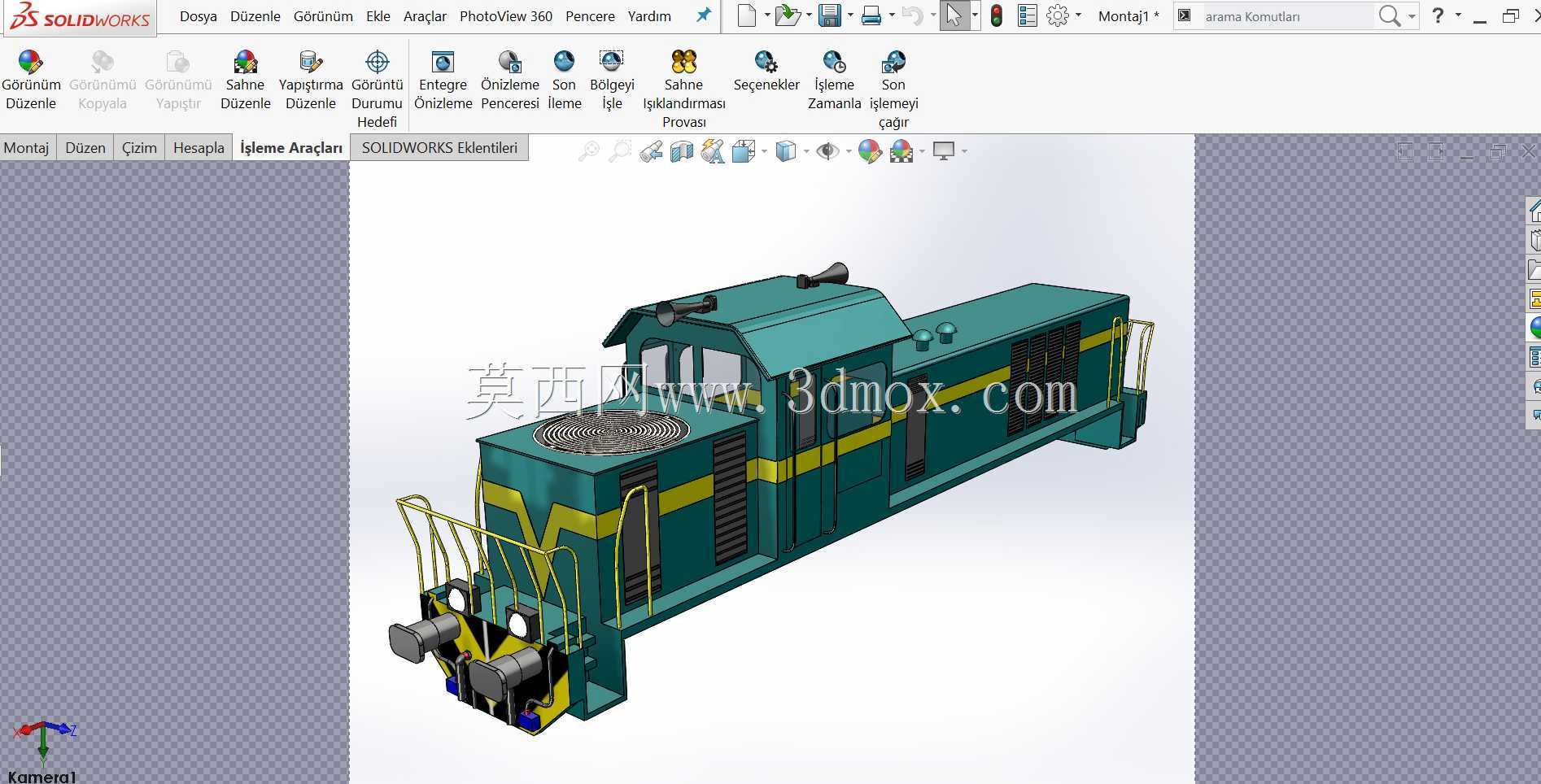Click the Rebuild traffic light icon
Image resolution: width=1541 pixels, height=784 pixels.
click(x=997, y=15)
